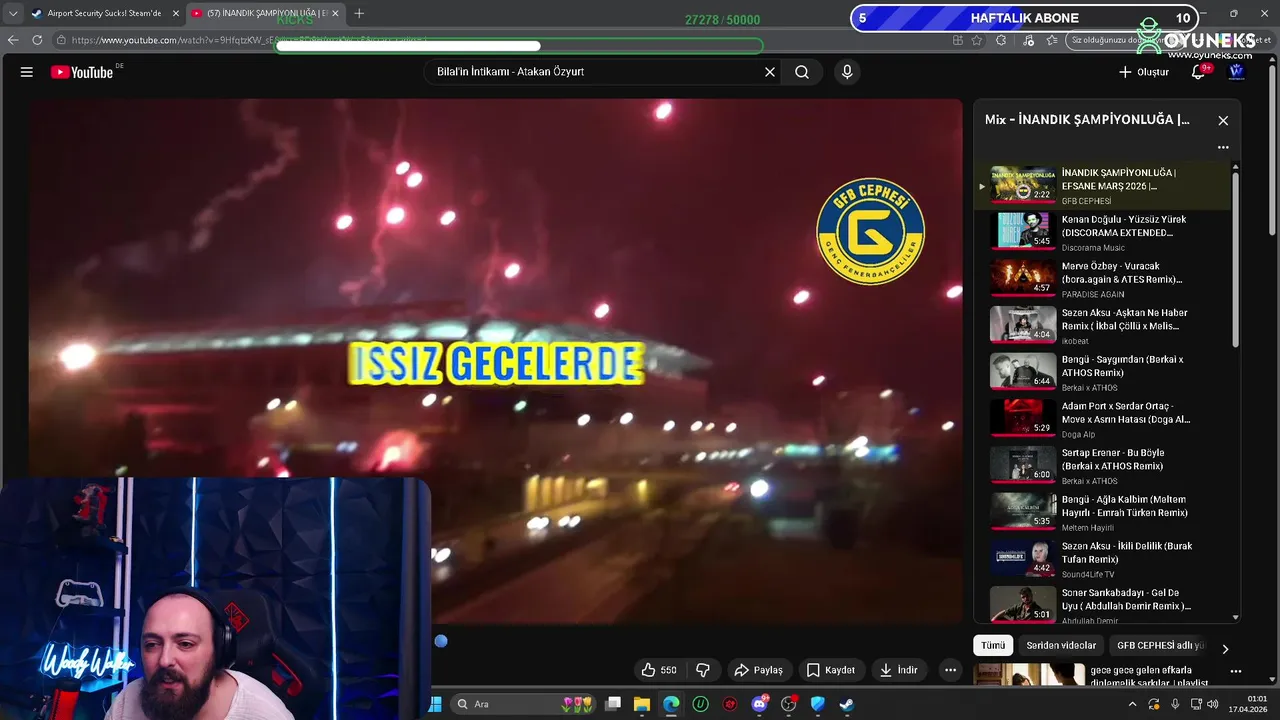This screenshot has height=720, width=1280.
Task: Open the green circle U taskbar app
Action: click(x=701, y=704)
